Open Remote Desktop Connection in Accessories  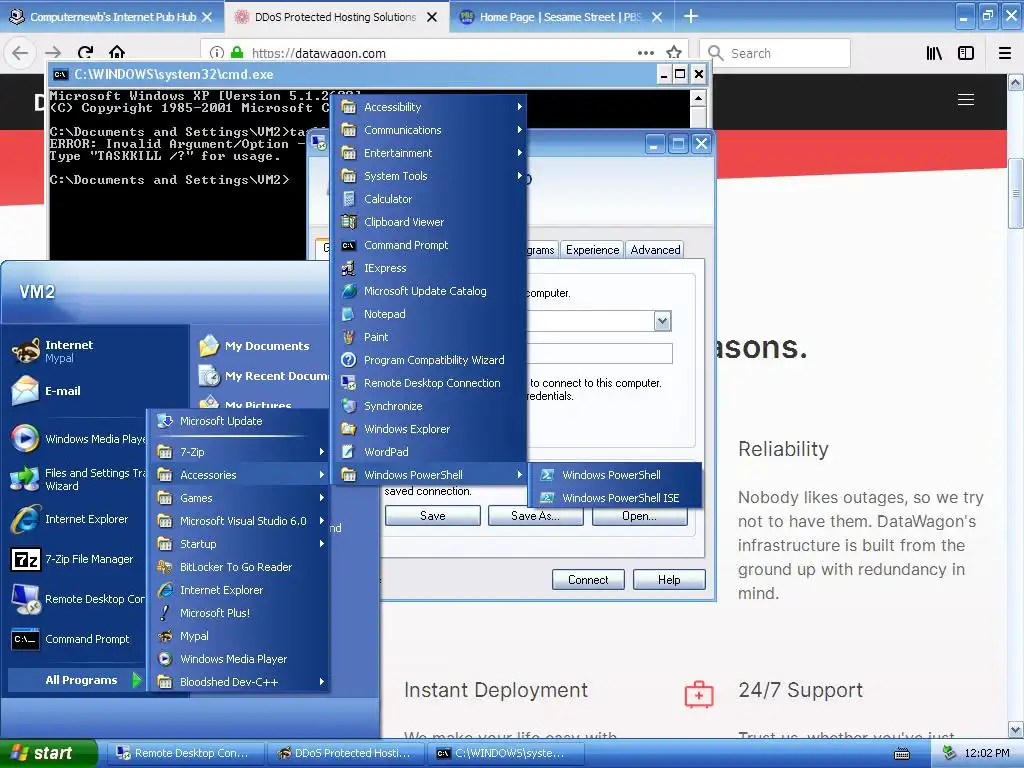coord(431,383)
